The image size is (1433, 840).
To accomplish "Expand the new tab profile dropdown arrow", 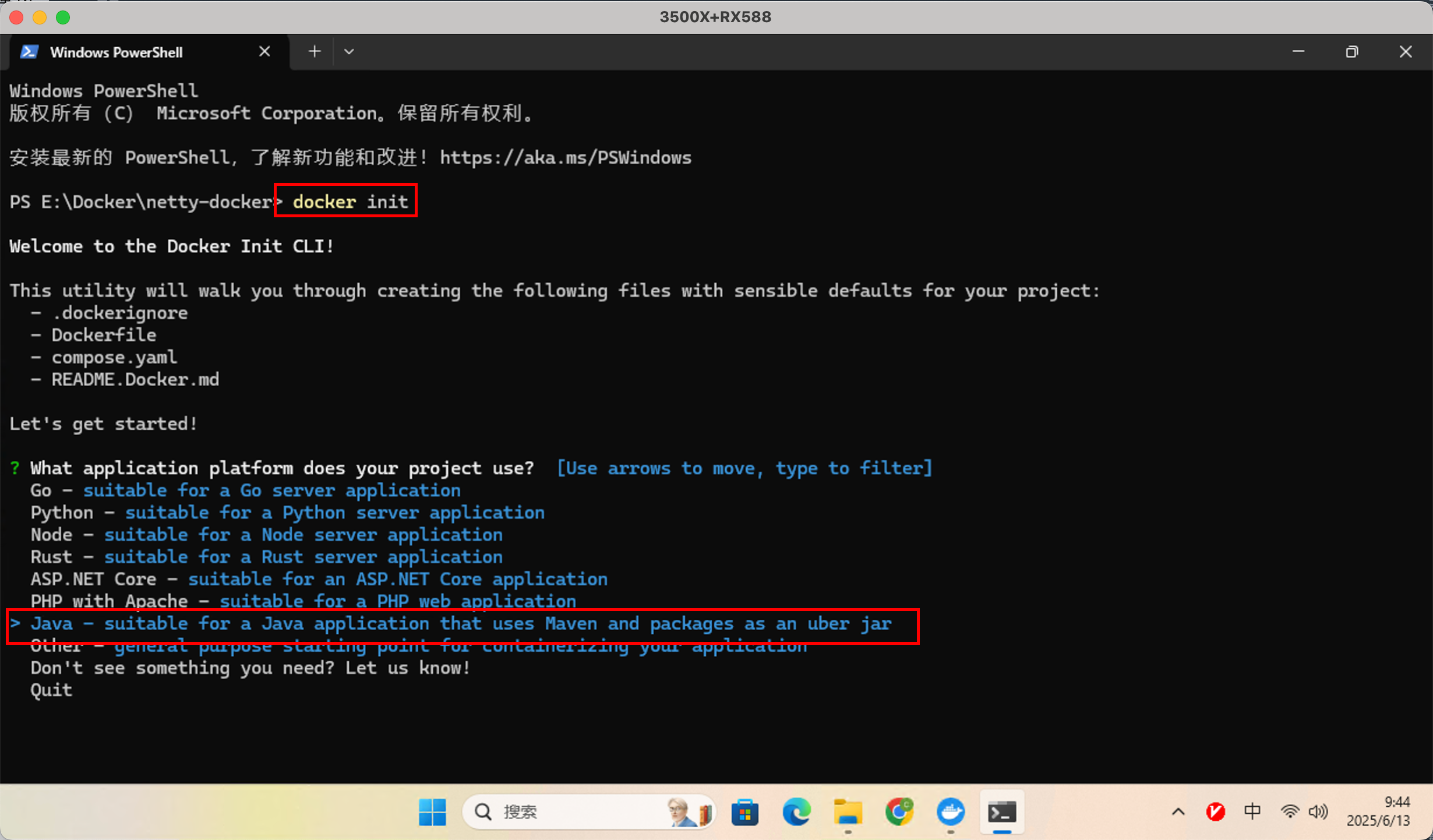I will (349, 52).
